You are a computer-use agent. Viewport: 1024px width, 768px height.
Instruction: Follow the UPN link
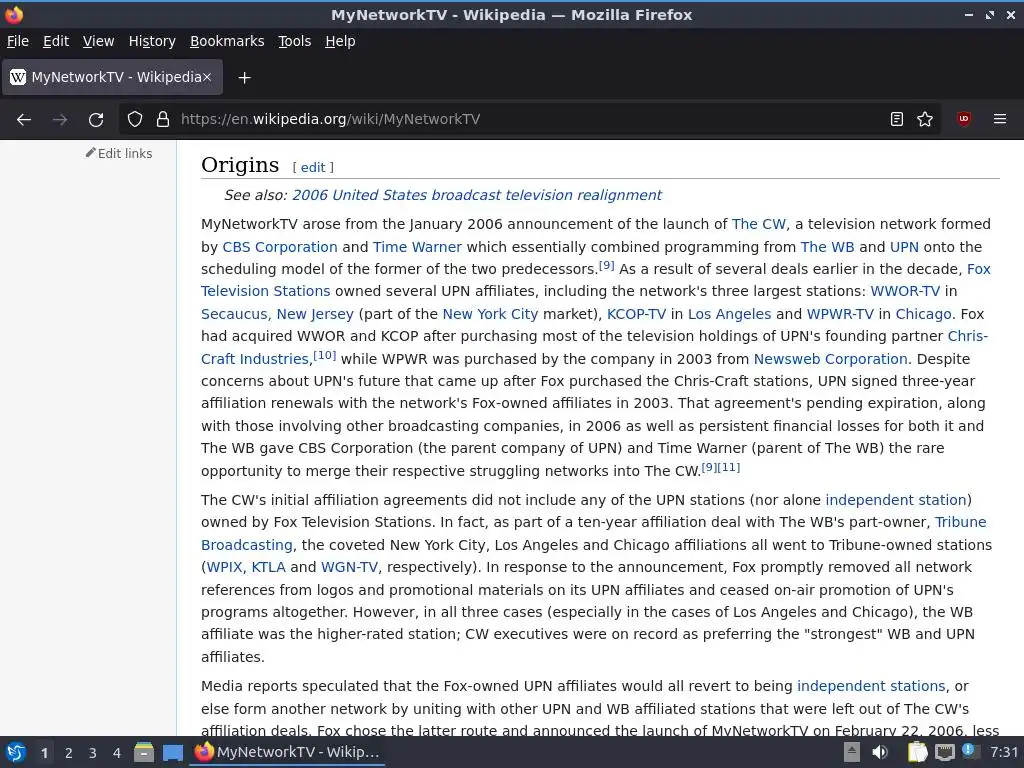pos(904,247)
